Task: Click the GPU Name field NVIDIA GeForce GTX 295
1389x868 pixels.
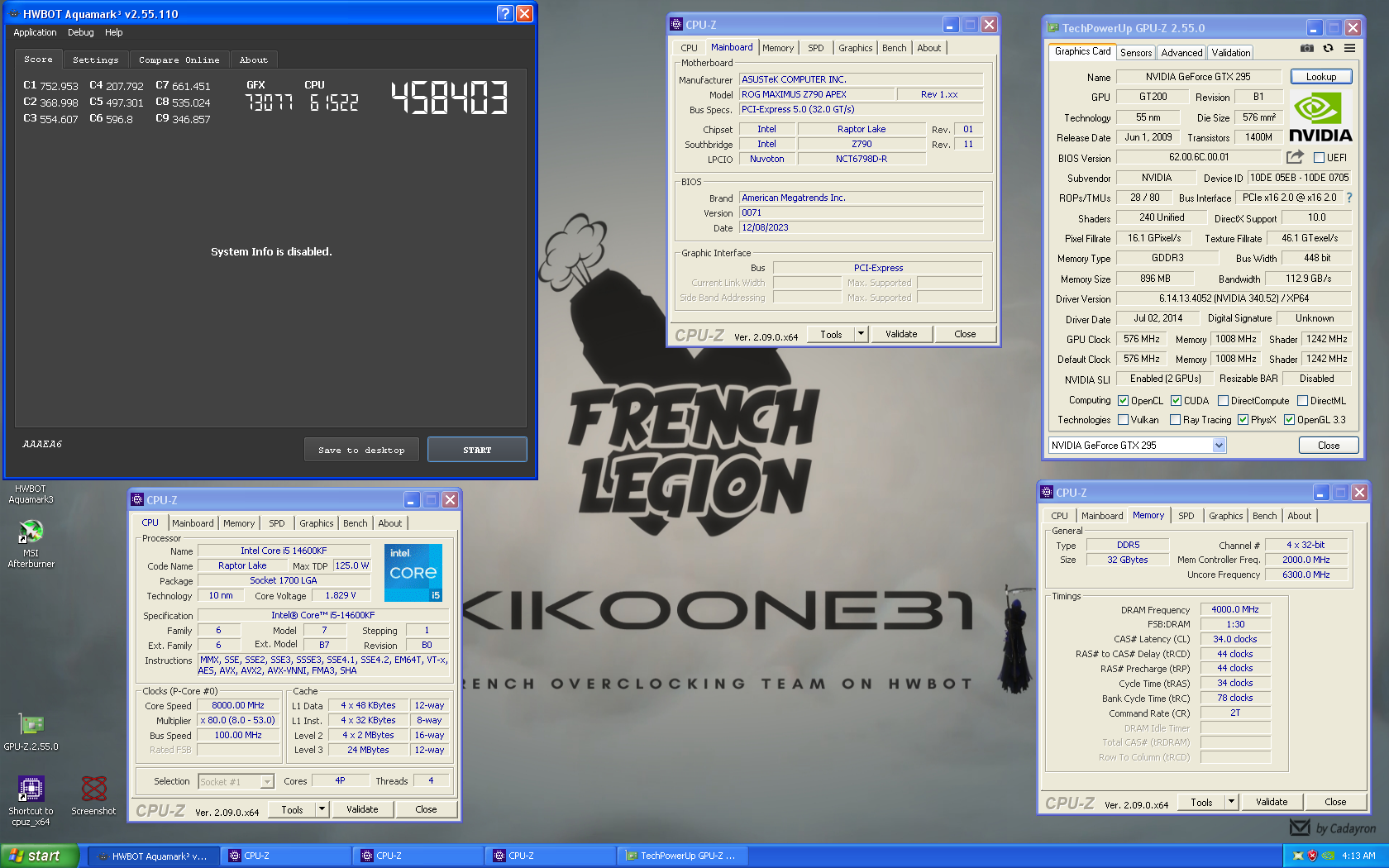Action: pyautogui.click(x=1198, y=77)
